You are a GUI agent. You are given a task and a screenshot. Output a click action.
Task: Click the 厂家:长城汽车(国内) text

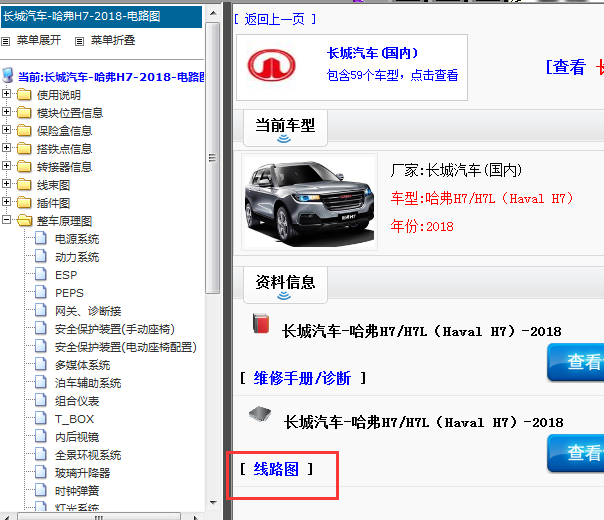456,170
